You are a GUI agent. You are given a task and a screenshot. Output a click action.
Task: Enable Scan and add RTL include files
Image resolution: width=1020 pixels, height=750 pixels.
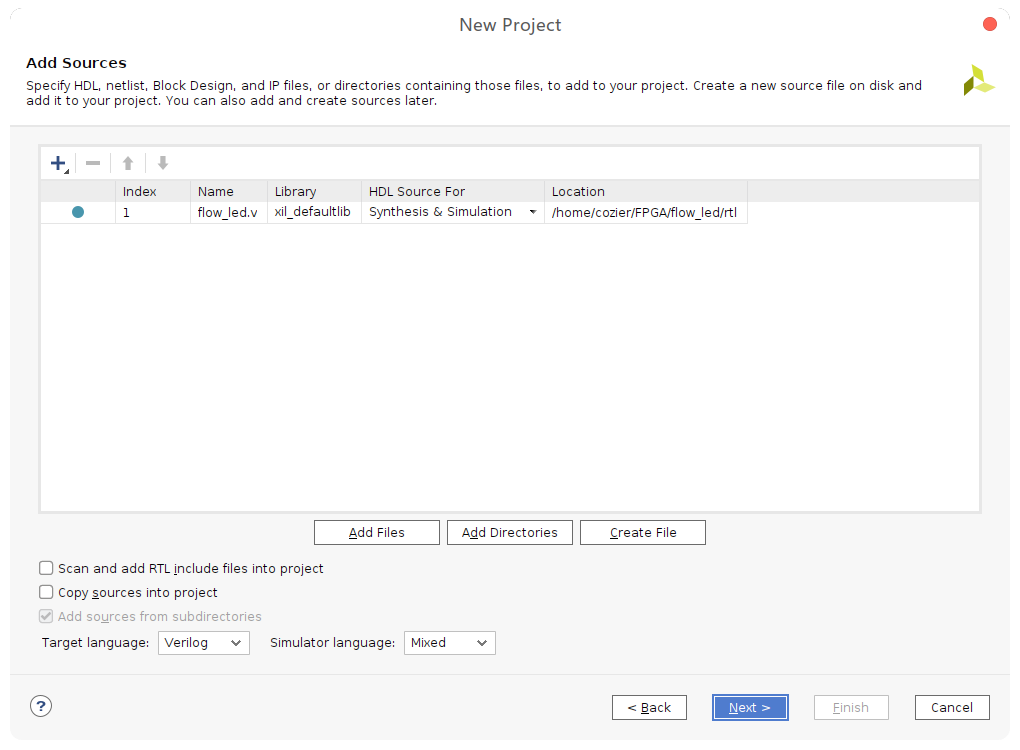(46, 568)
